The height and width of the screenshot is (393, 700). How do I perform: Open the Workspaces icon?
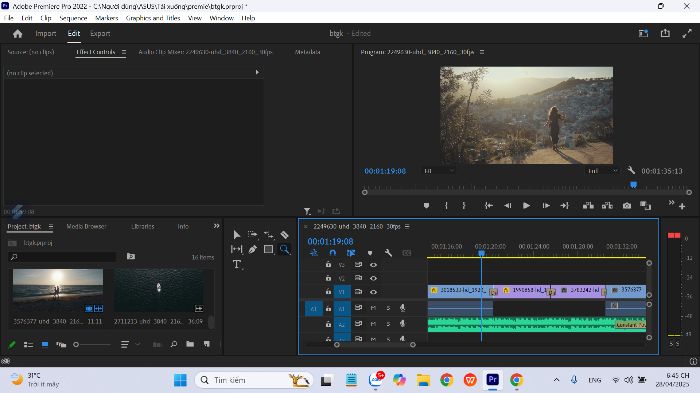click(643, 33)
